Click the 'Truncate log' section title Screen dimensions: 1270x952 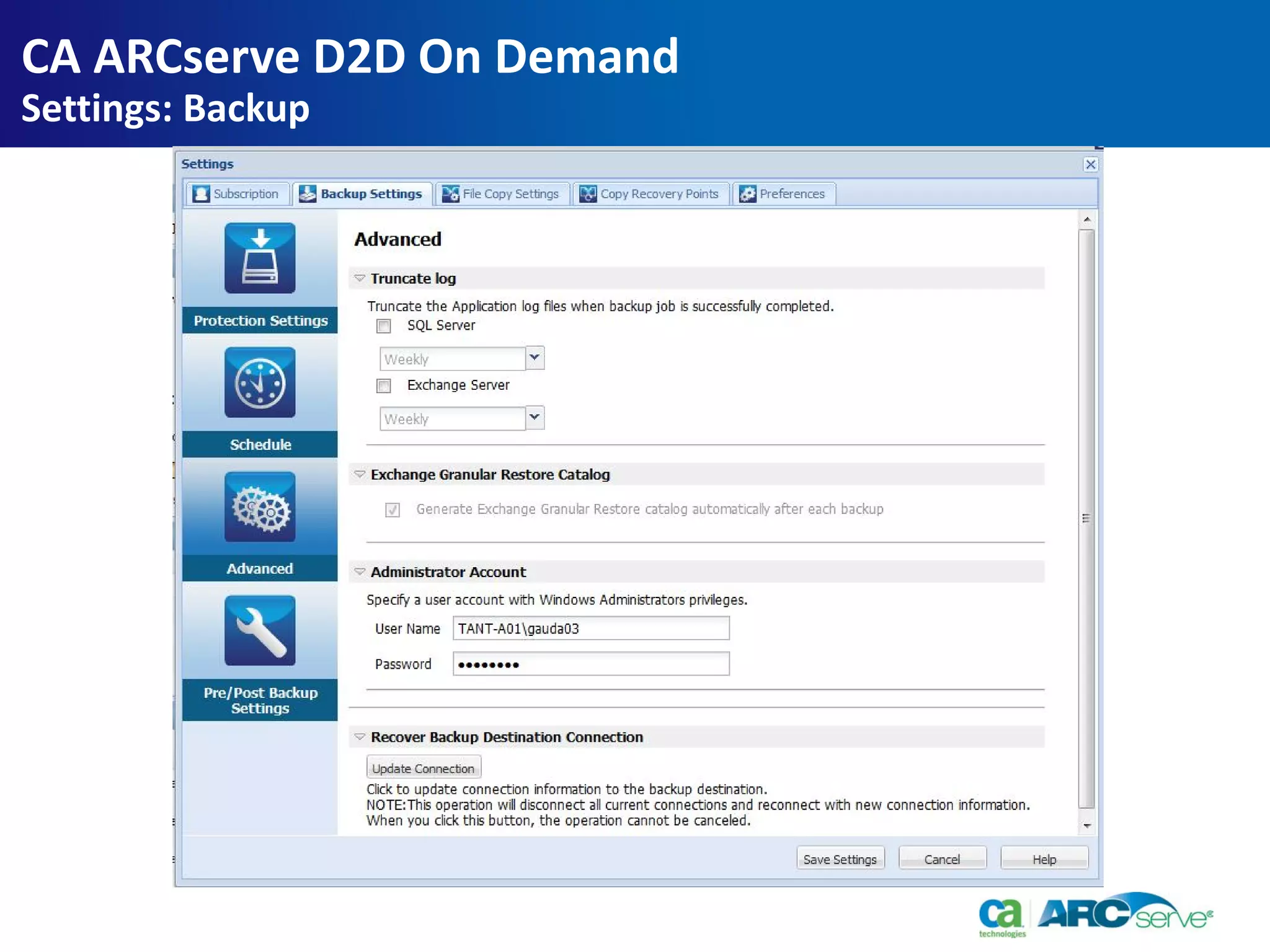point(413,278)
